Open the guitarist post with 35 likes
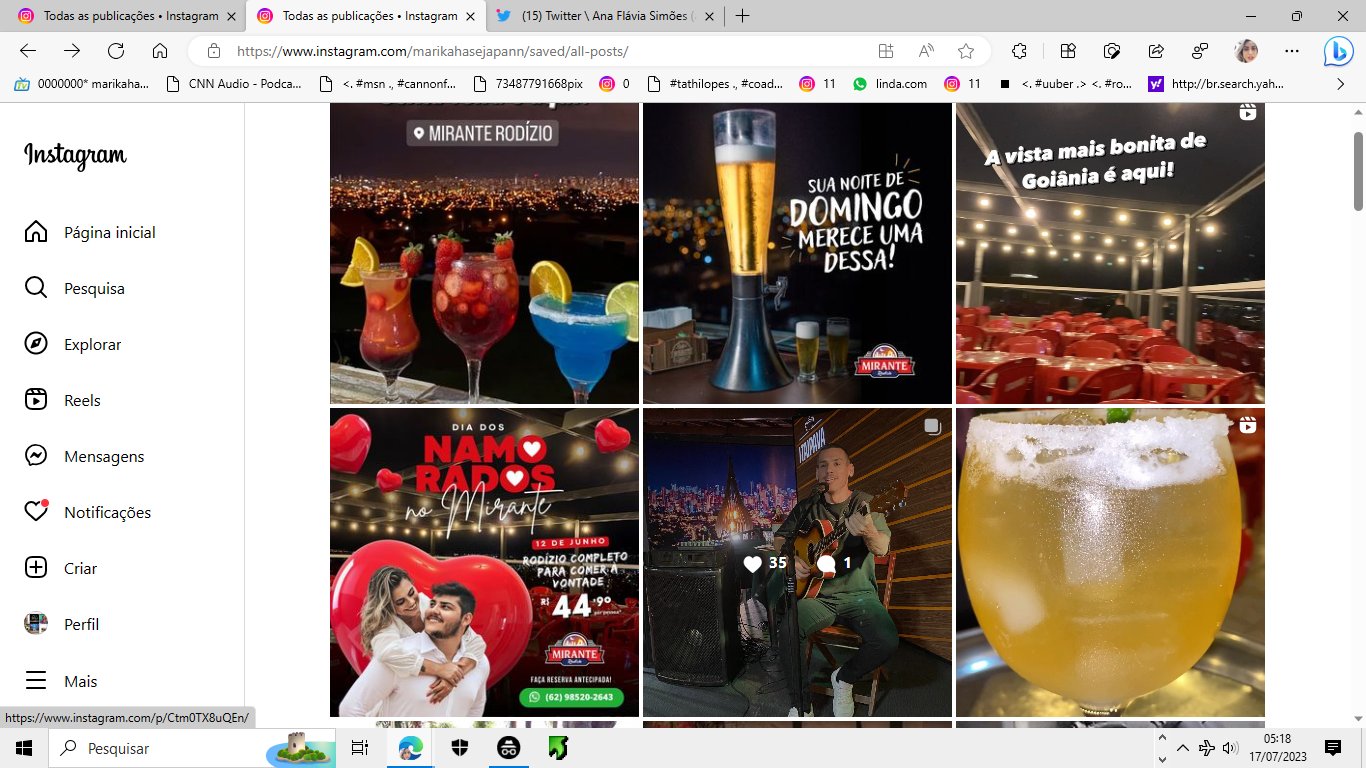Screen dimensions: 1366x768 point(797,562)
